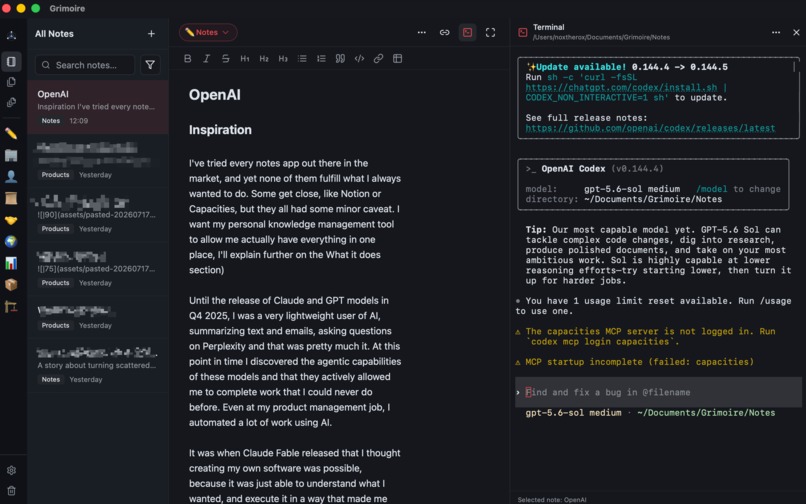The width and height of the screenshot is (806, 504).
Task: Insert a numbered list
Action: coord(321,59)
